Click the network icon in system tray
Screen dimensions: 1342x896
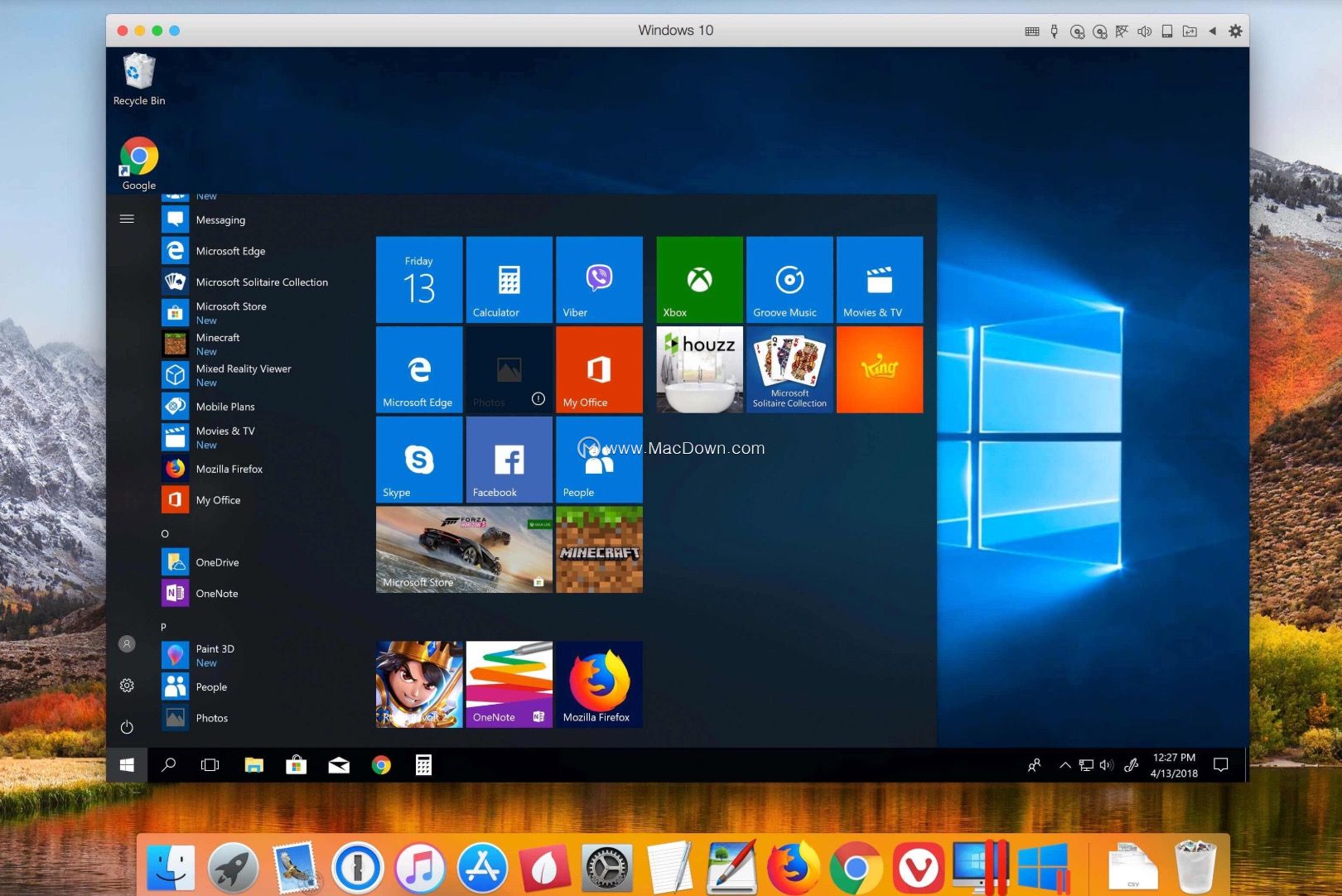[1086, 765]
